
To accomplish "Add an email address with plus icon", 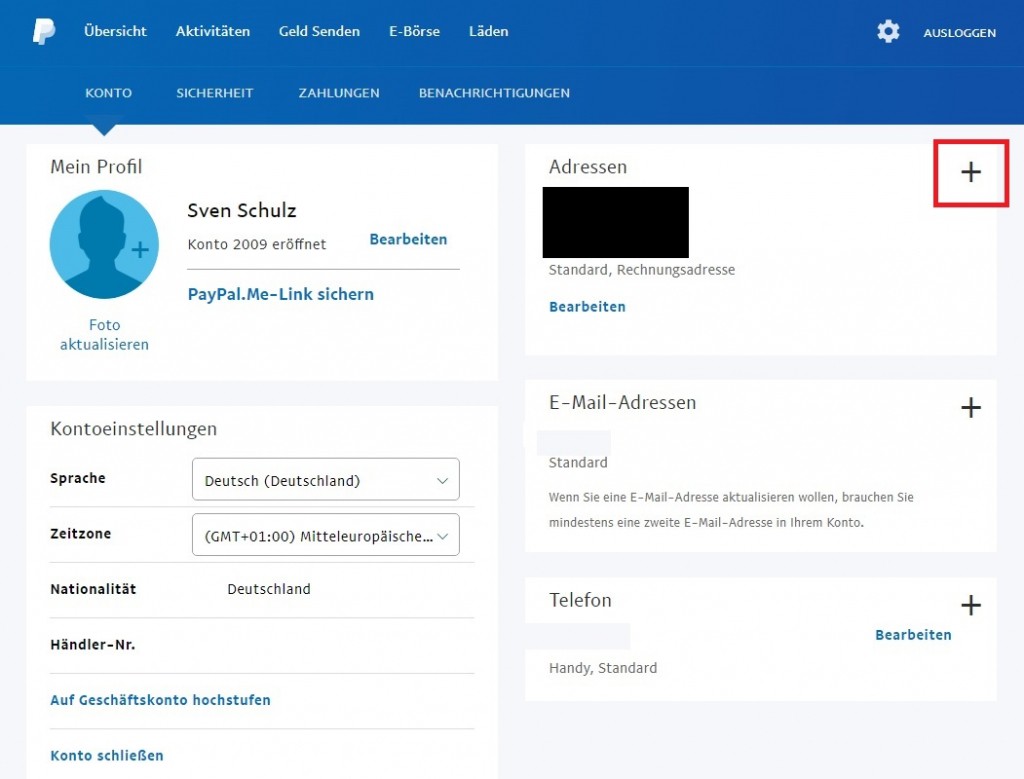I will pyautogui.click(x=970, y=408).
